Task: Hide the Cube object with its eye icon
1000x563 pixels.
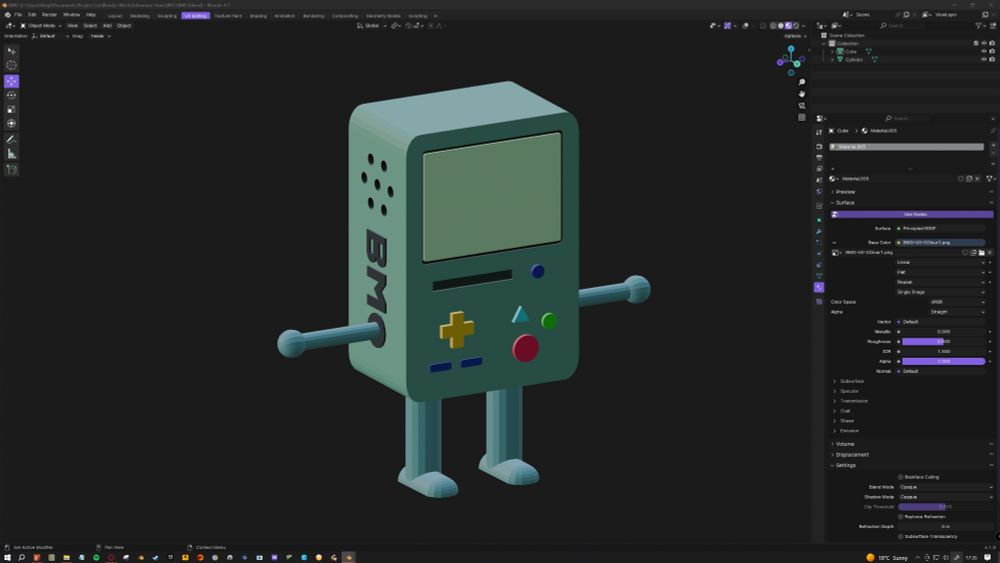Action: click(x=983, y=51)
